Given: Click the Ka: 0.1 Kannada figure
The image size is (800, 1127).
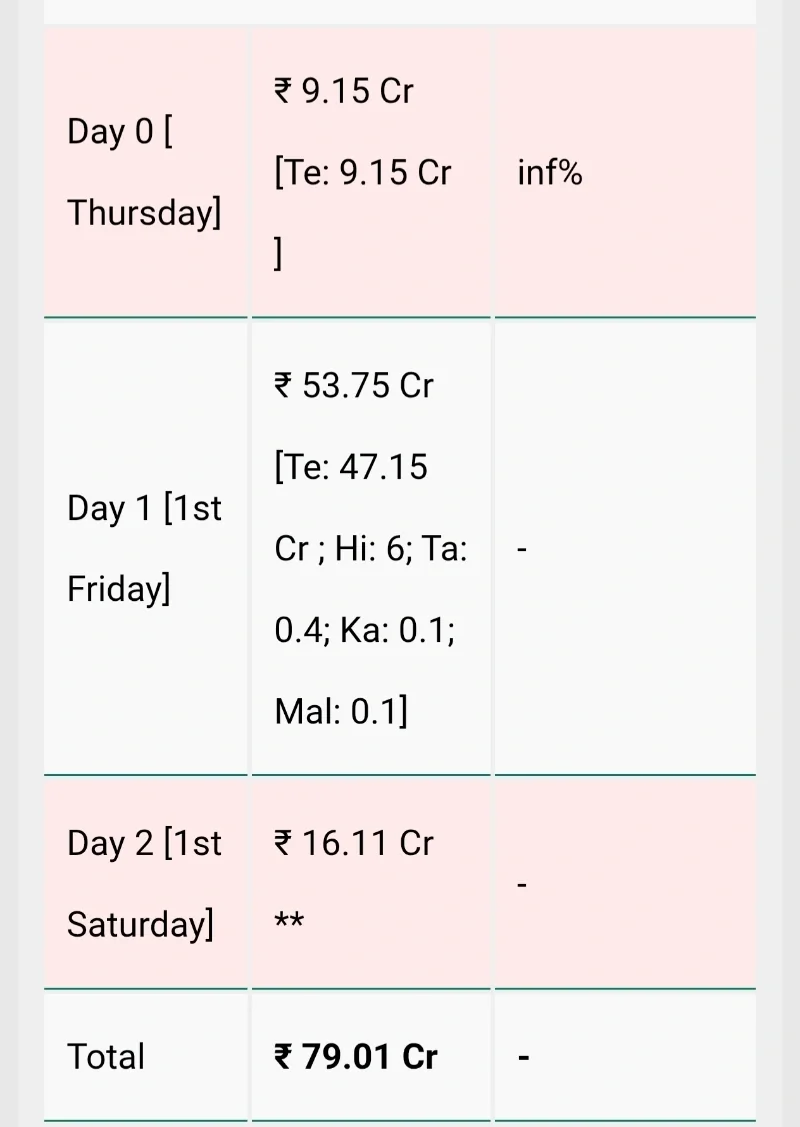Looking at the screenshot, I should click(397, 631).
